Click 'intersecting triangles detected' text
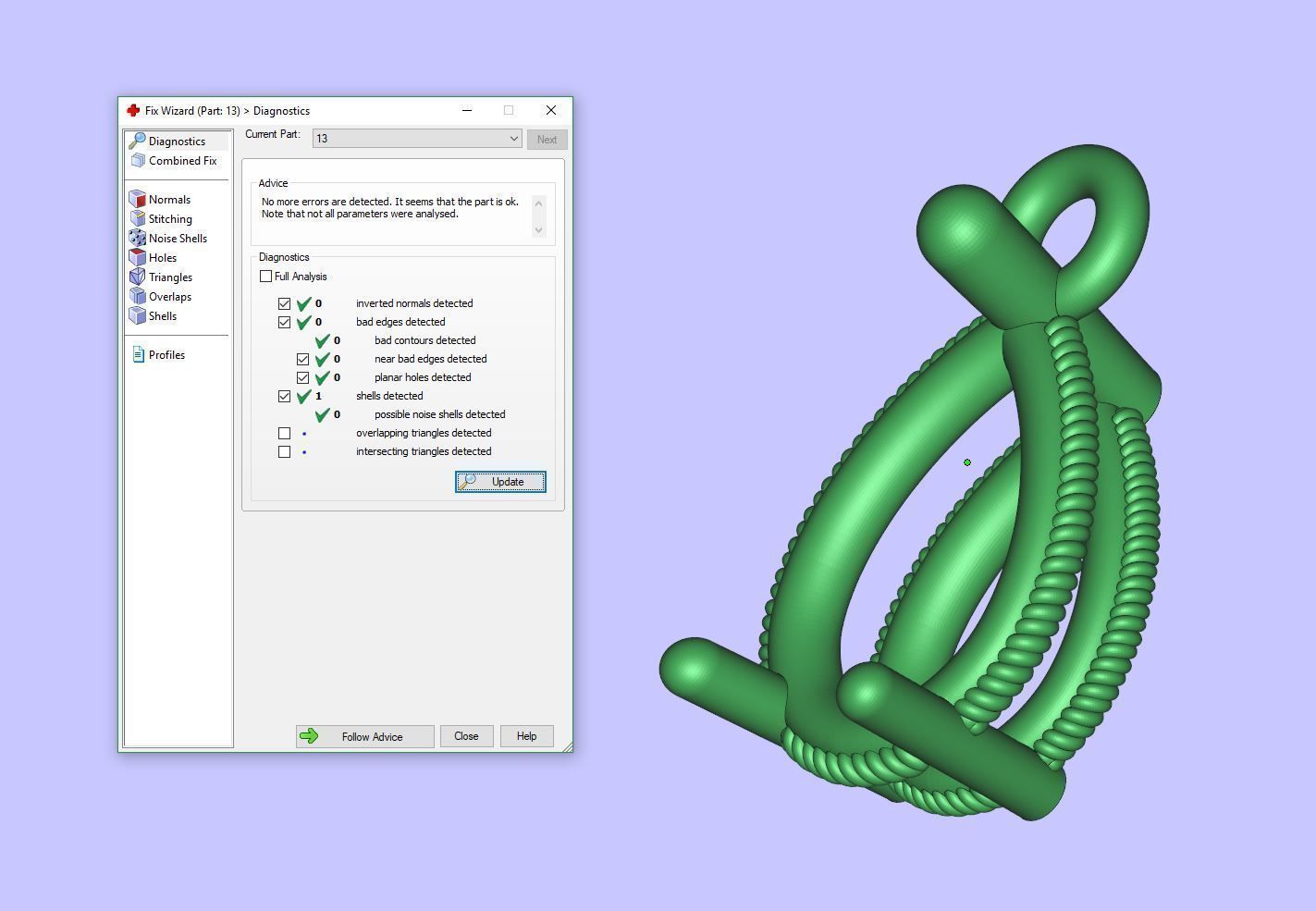 [424, 451]
